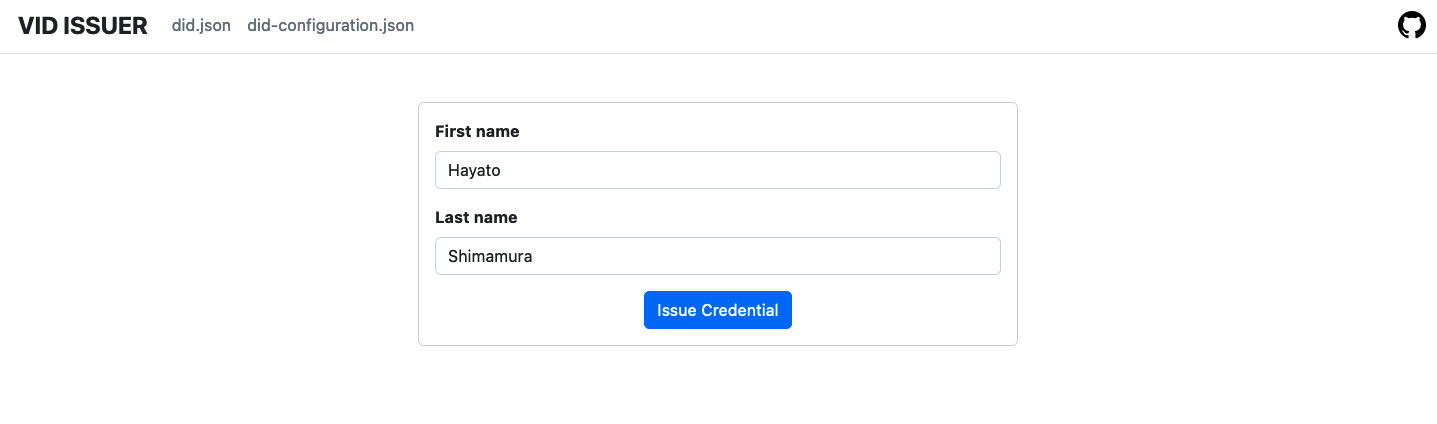Open the GitHub repository icon
Viewport: 1437px width, 424px height.
1411,26
